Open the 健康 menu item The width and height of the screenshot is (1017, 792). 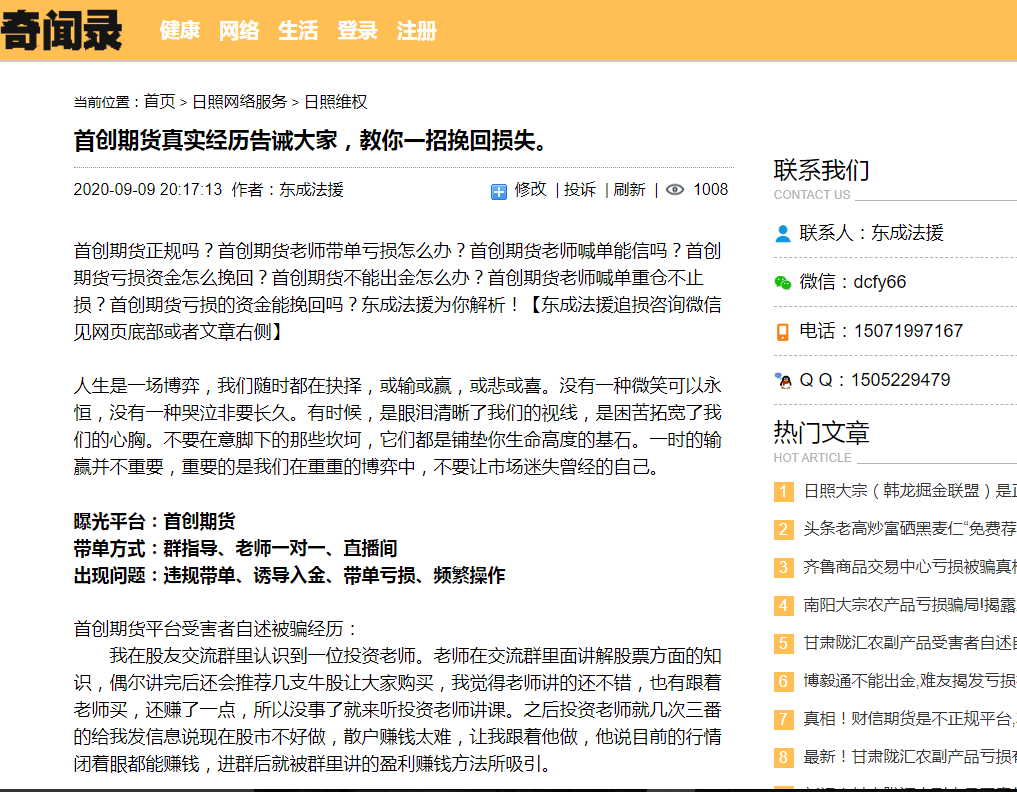[180, 30]
